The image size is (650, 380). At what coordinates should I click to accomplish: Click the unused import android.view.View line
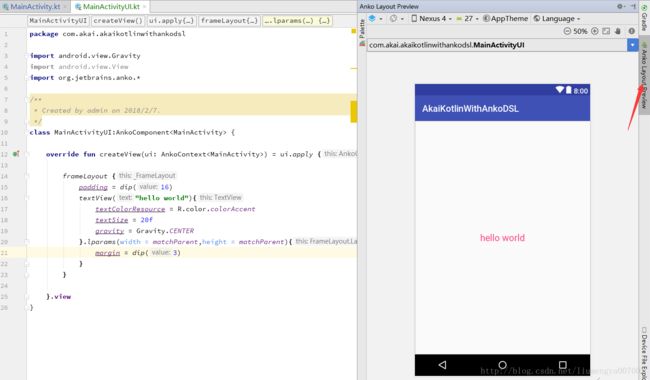[79, 67]
